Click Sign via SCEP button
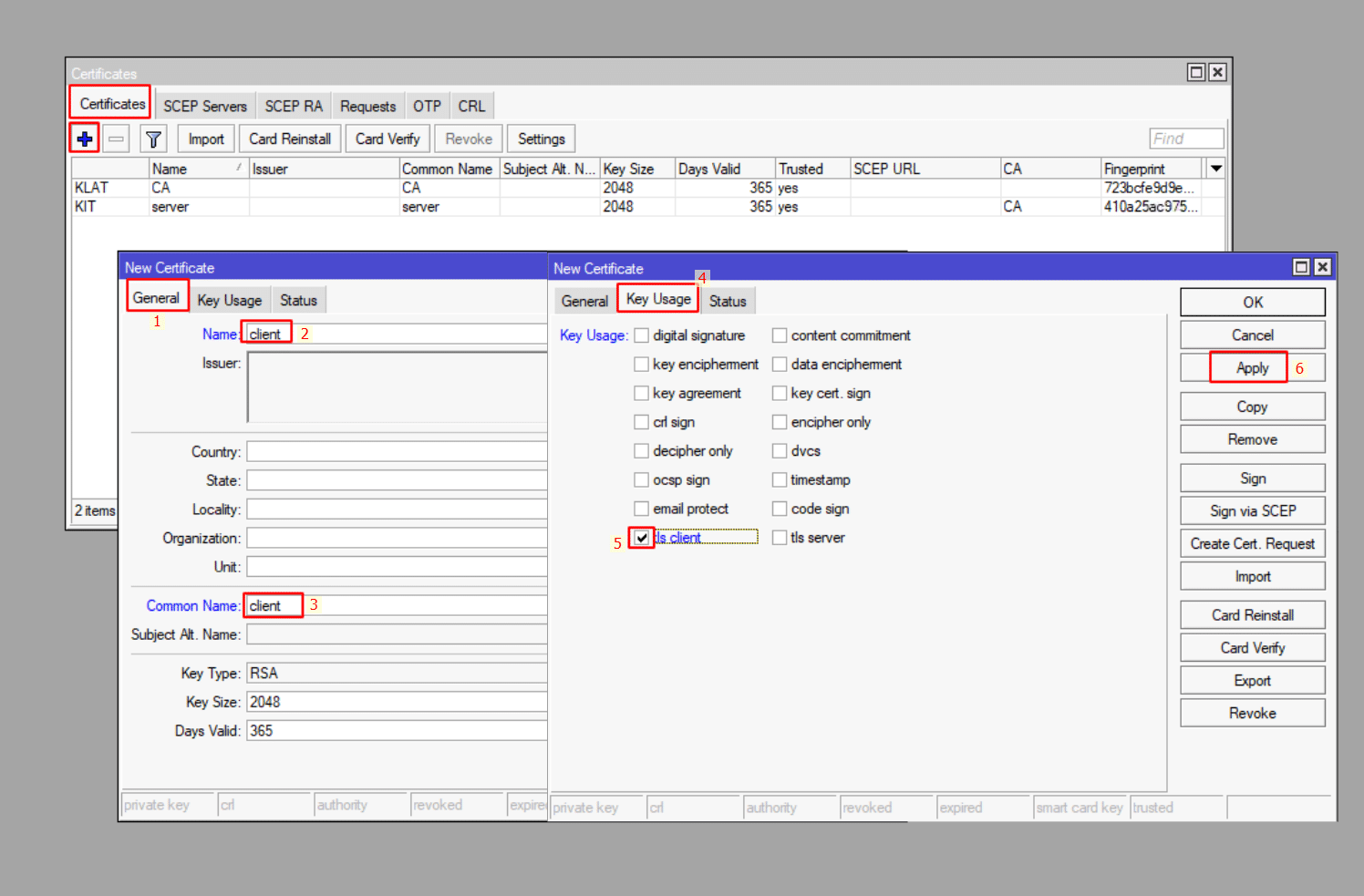 click(1253, 511)
